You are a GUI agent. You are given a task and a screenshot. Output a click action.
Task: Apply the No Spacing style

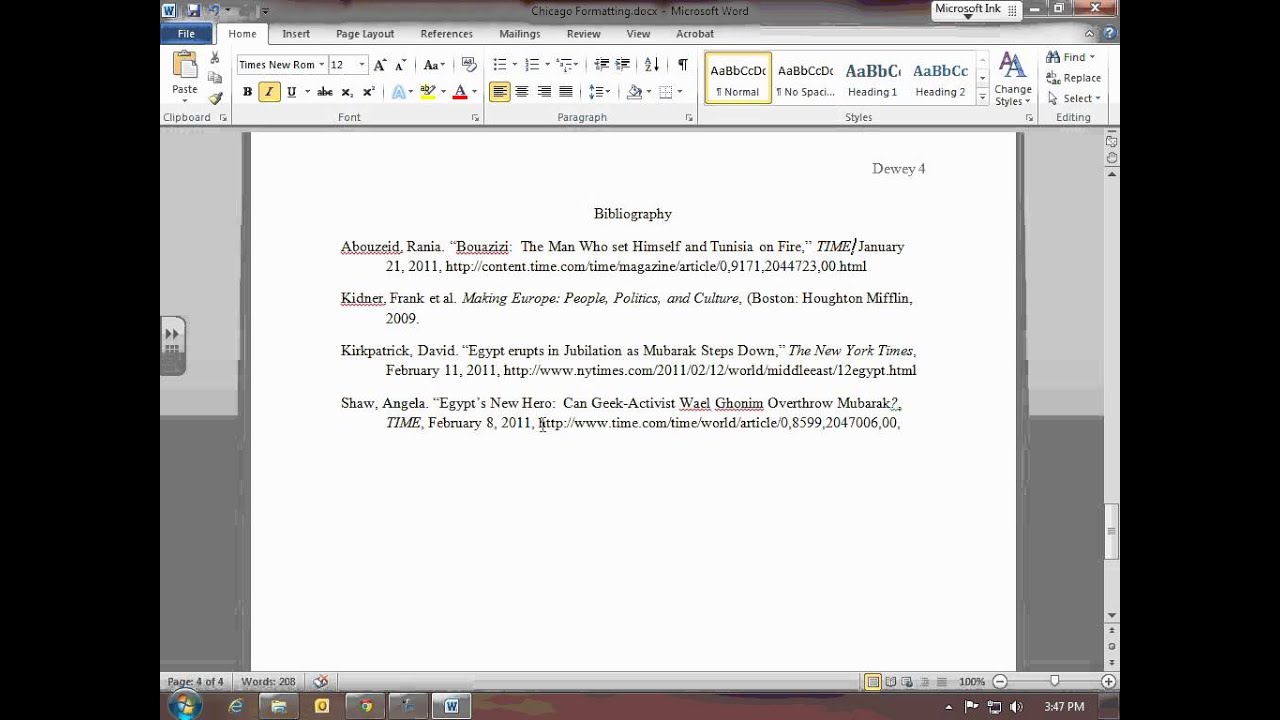pyautogui.click(x=805, y=78)
